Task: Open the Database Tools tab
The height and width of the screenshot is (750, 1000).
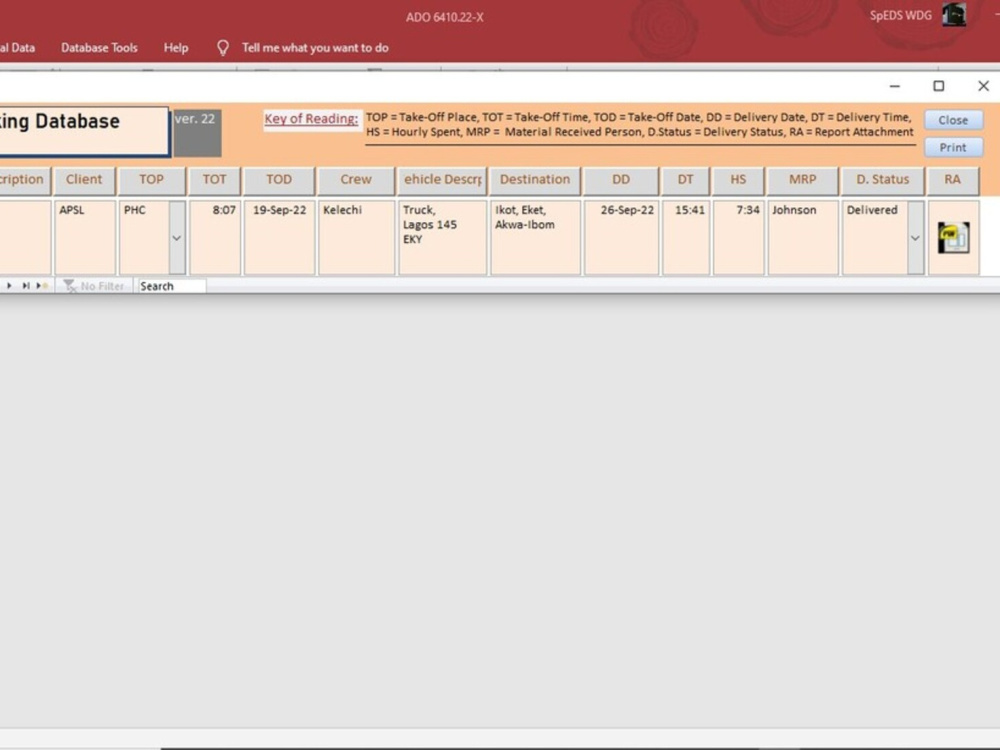Action: coord(99,48)
